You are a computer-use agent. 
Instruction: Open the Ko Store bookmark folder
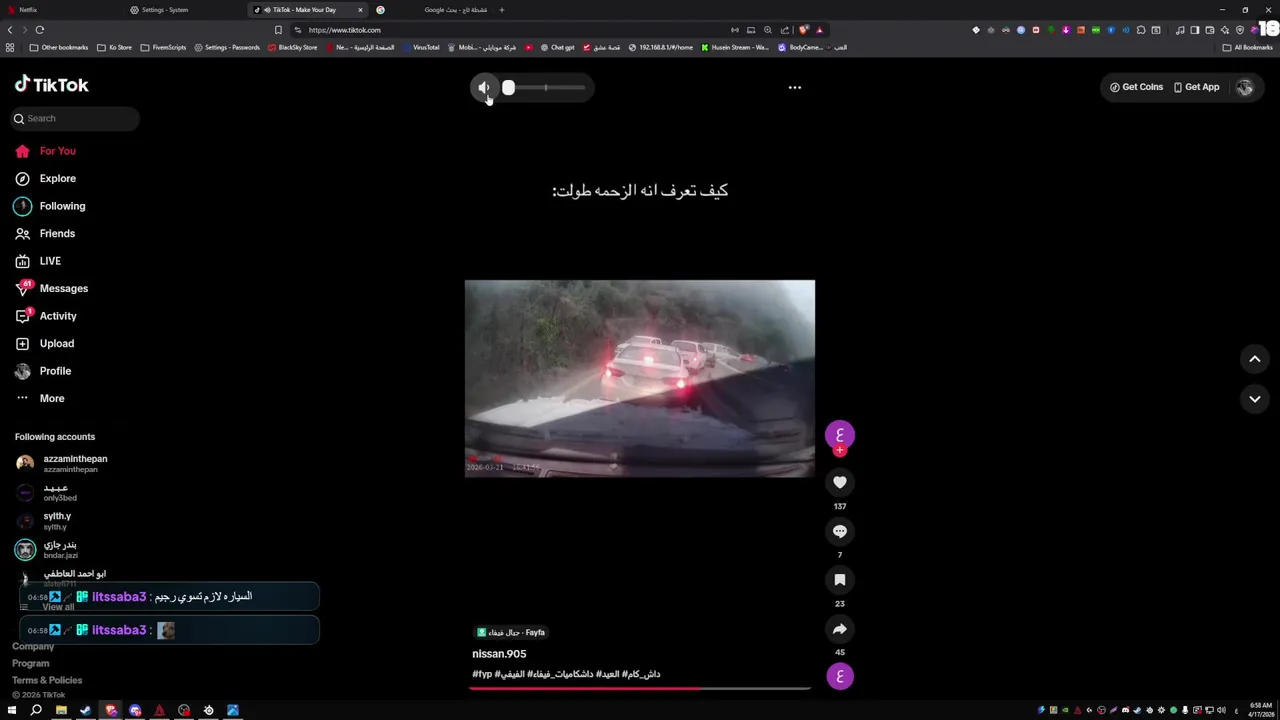point(114,47)
